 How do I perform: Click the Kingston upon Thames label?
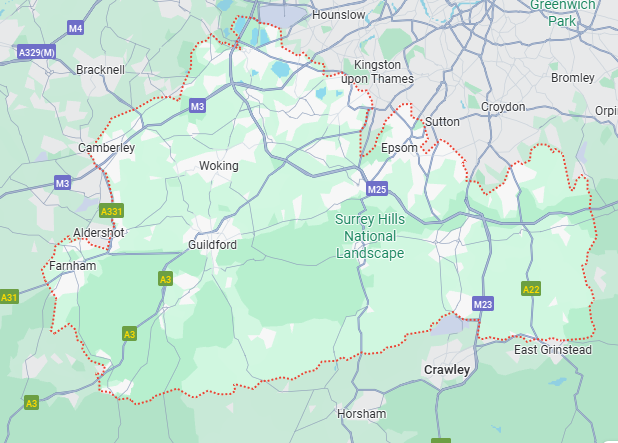(378, 72)
